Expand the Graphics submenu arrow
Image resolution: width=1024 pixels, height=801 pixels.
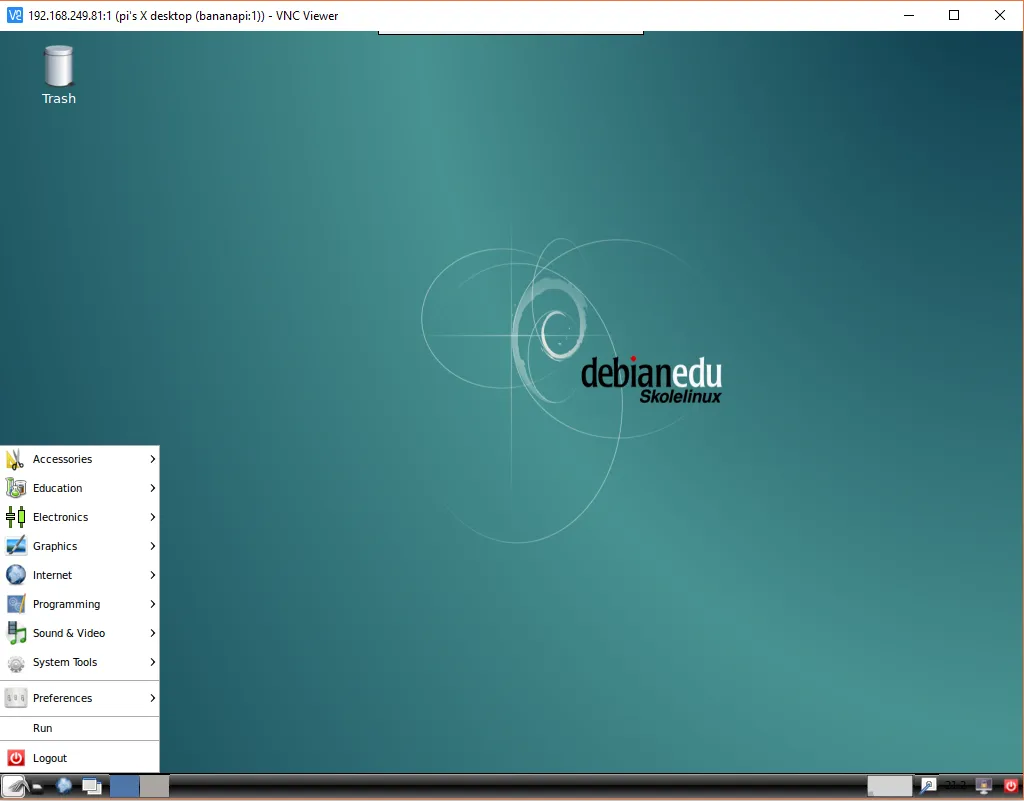pyautogui.click(x=152, y=546)
